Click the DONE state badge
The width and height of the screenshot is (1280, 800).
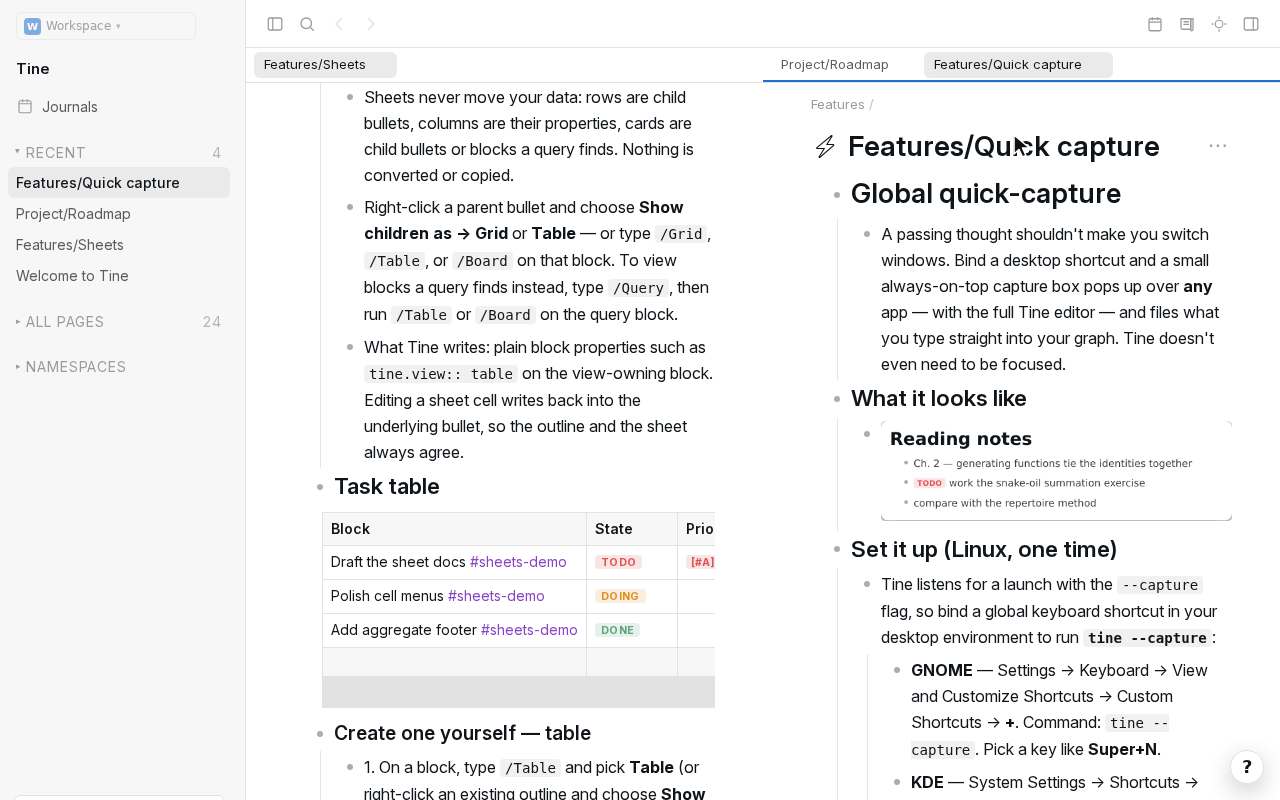617,630
